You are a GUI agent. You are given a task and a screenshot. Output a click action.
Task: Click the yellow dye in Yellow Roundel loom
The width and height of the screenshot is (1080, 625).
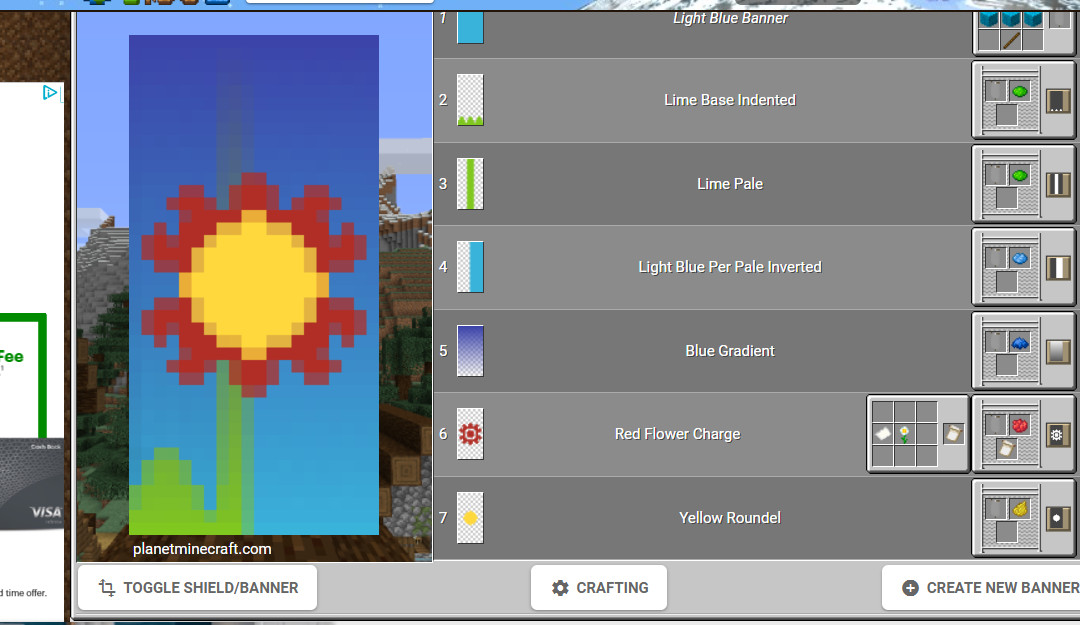[1020, 509]
